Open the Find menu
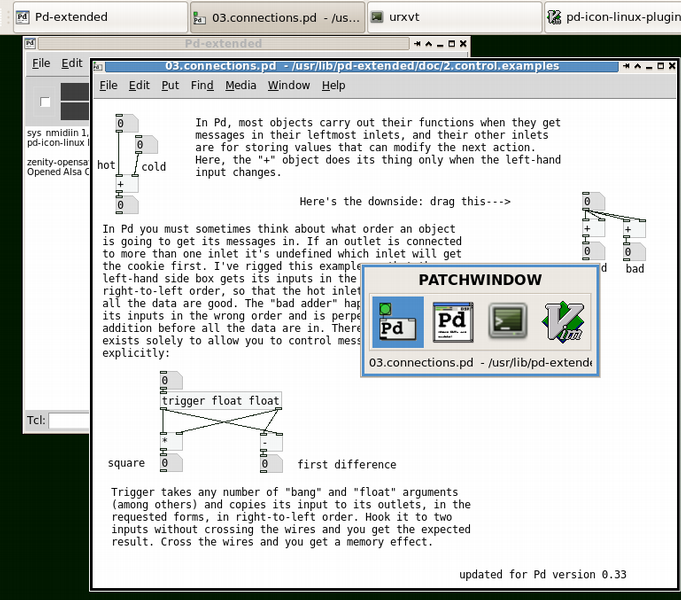 click(202, 85)
